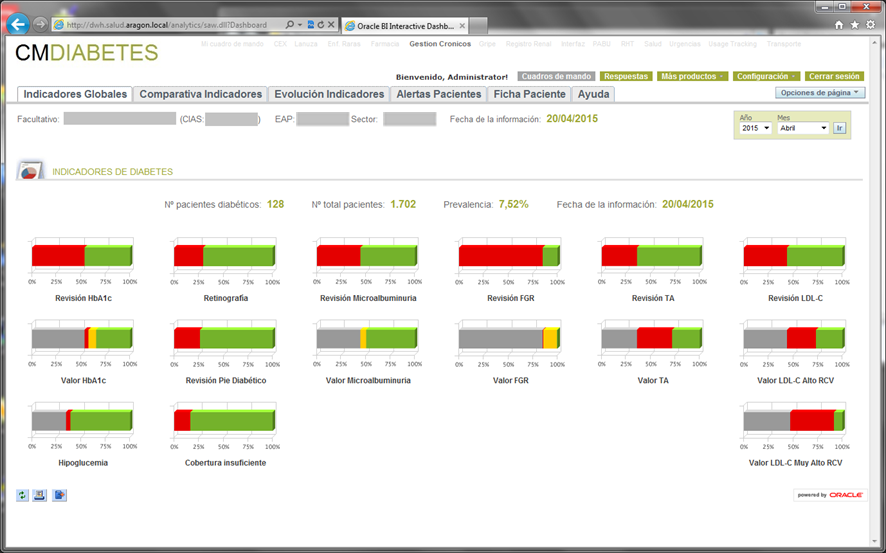Click the prevalence value 7,52%
The height and width of the screenshot is (553, 886).
tap(514, 204)
